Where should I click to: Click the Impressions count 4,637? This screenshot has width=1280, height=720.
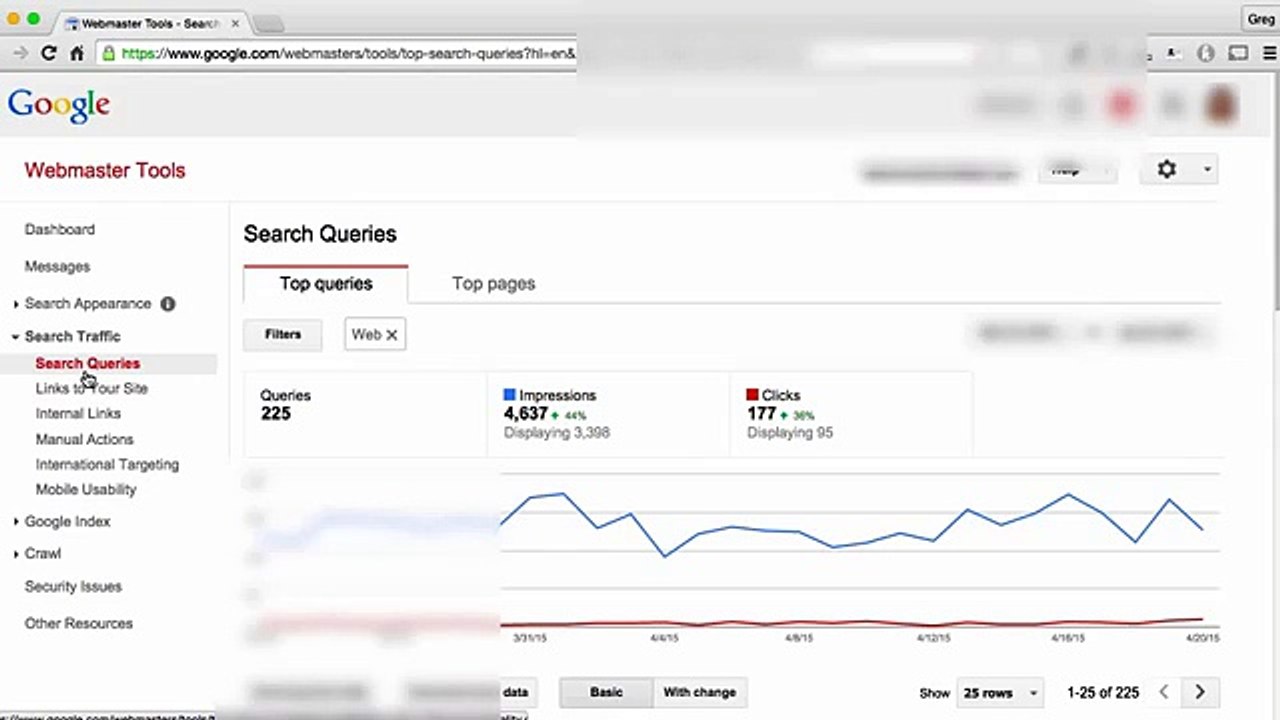pos(526,414)
